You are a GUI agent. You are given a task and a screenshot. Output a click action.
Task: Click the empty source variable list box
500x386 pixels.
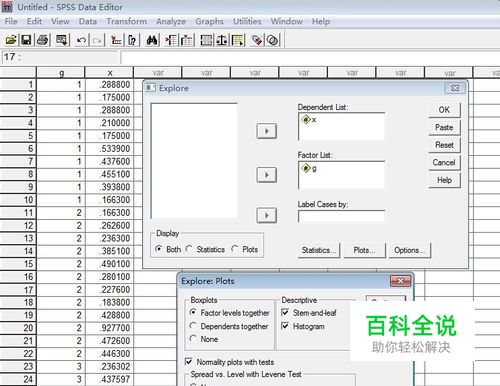(194, 161)
